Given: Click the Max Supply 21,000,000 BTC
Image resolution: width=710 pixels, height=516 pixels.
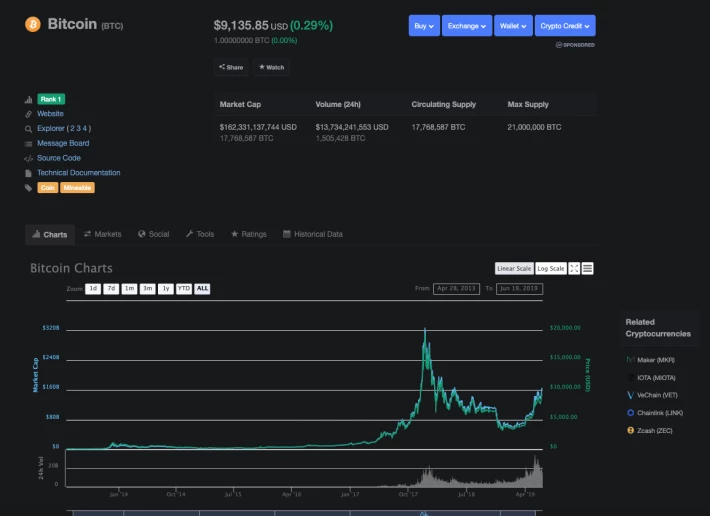Looking at the screenshot, I should [534, 127].
